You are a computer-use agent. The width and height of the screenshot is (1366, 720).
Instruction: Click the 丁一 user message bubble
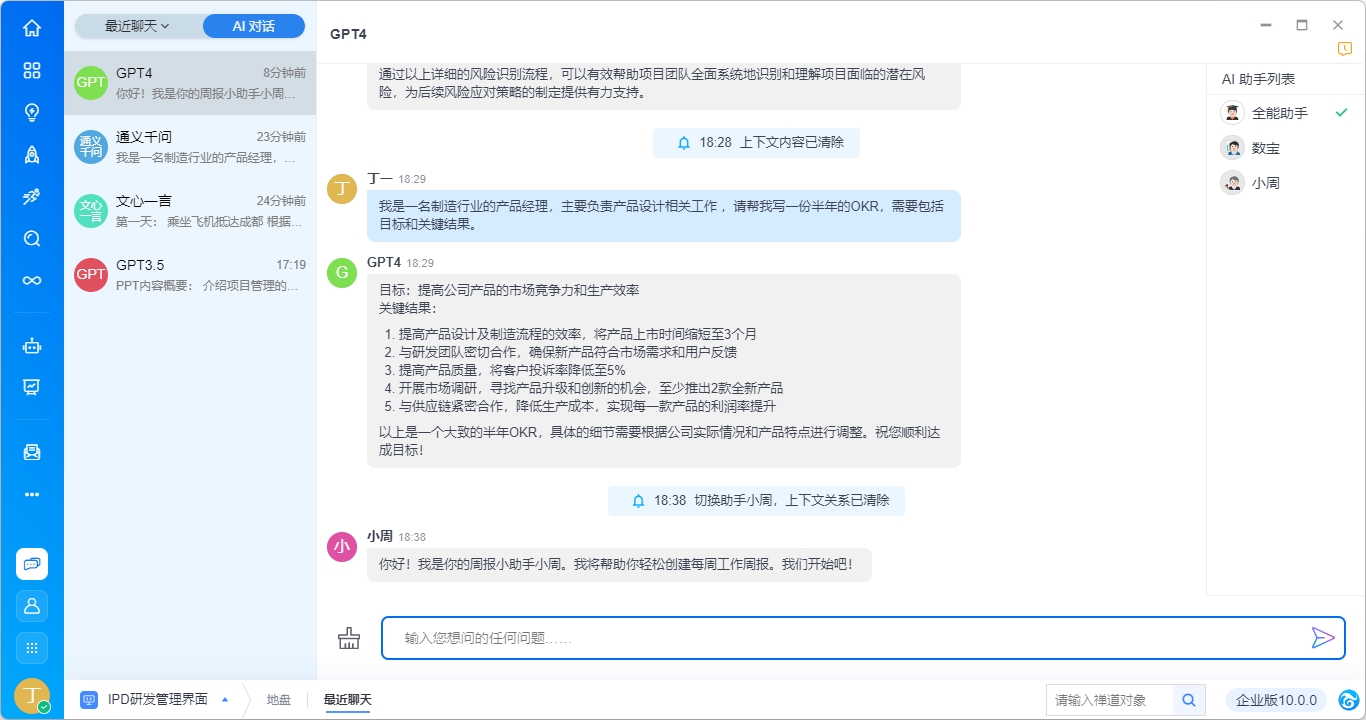[x=664, y=216]
